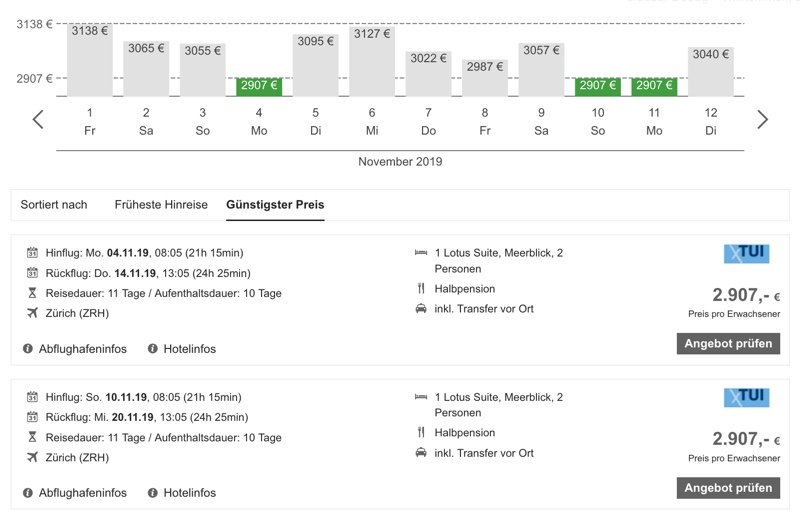This screenshot has height=518, width=800.
Task: Click info icon beside first Hotelinfos
Action: (153, 349)
